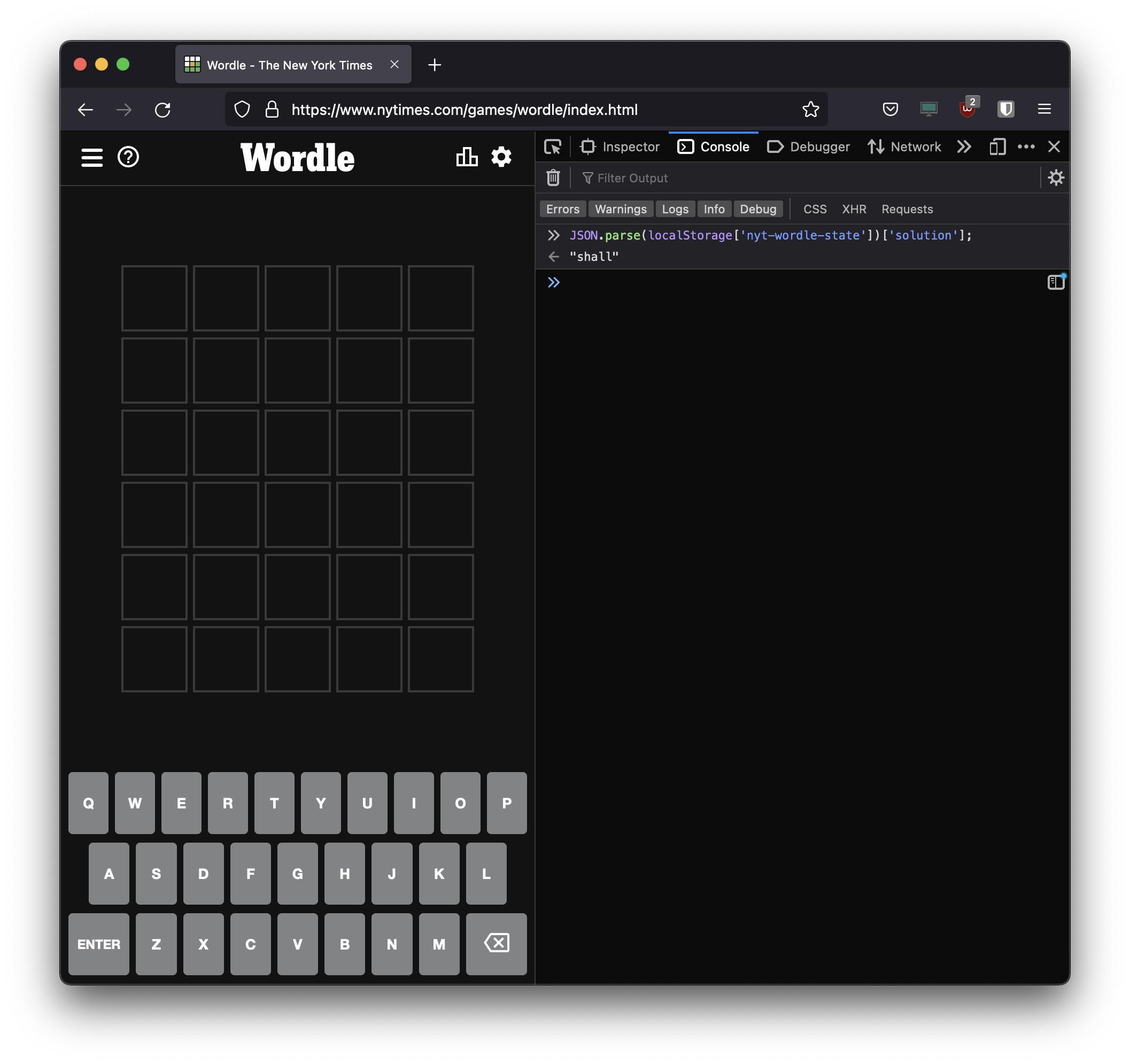Toggle the Errors filter
The width and height of the screenshot is (1130, 1064).
(563, 209)
